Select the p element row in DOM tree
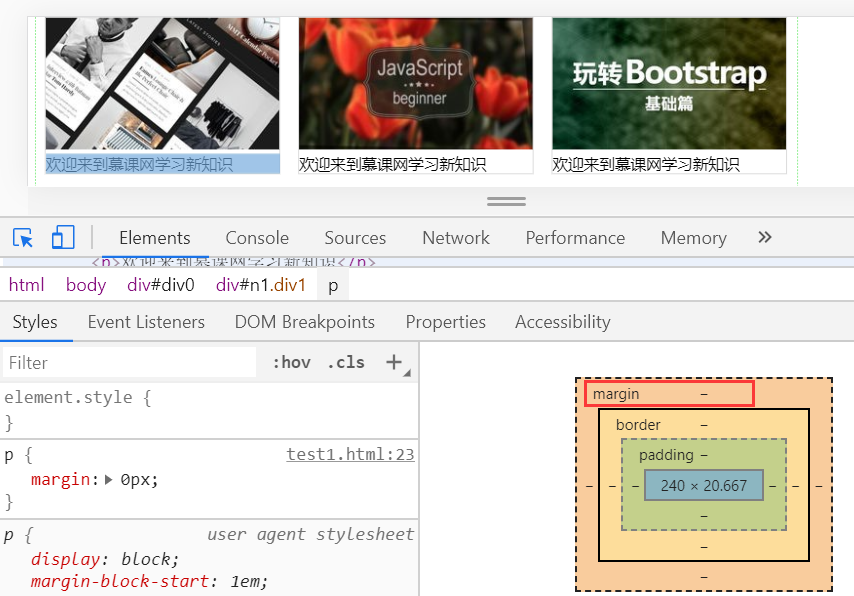Screen dimensions: 854x596 tap(427, 262)
